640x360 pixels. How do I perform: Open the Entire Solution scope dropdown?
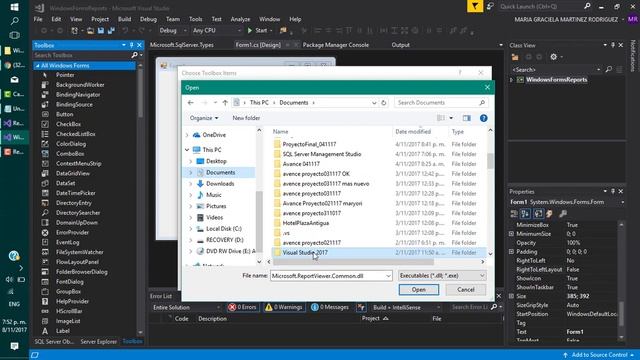pos(186,307)
